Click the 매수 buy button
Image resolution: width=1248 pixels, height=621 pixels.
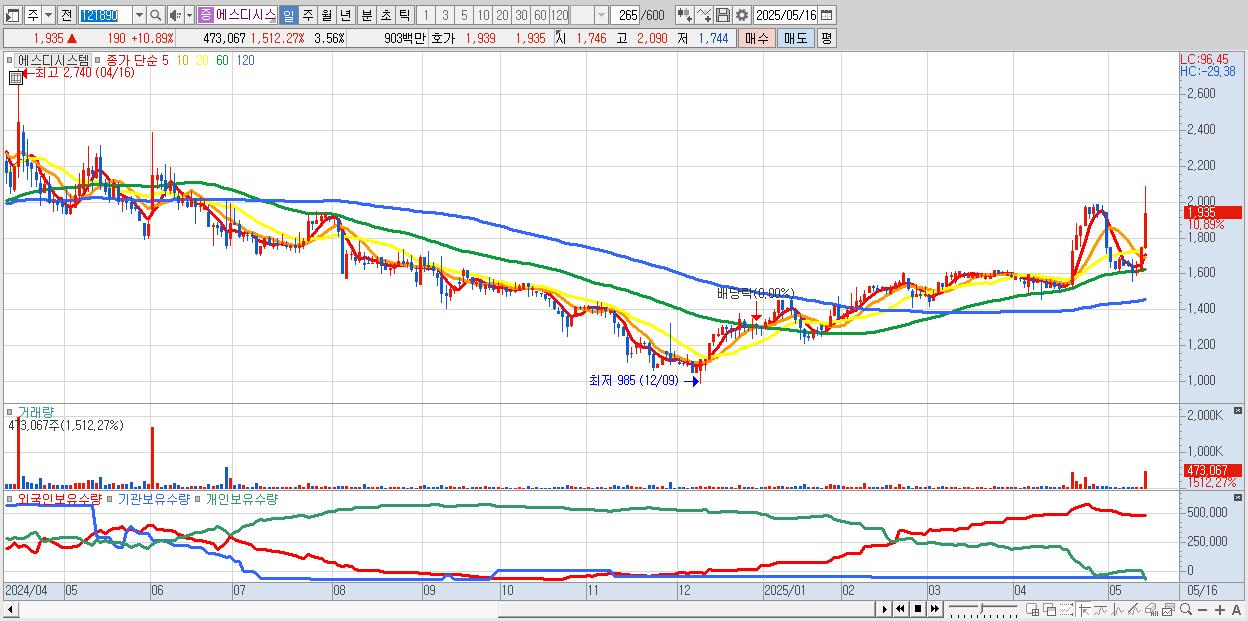click(757, 38)
